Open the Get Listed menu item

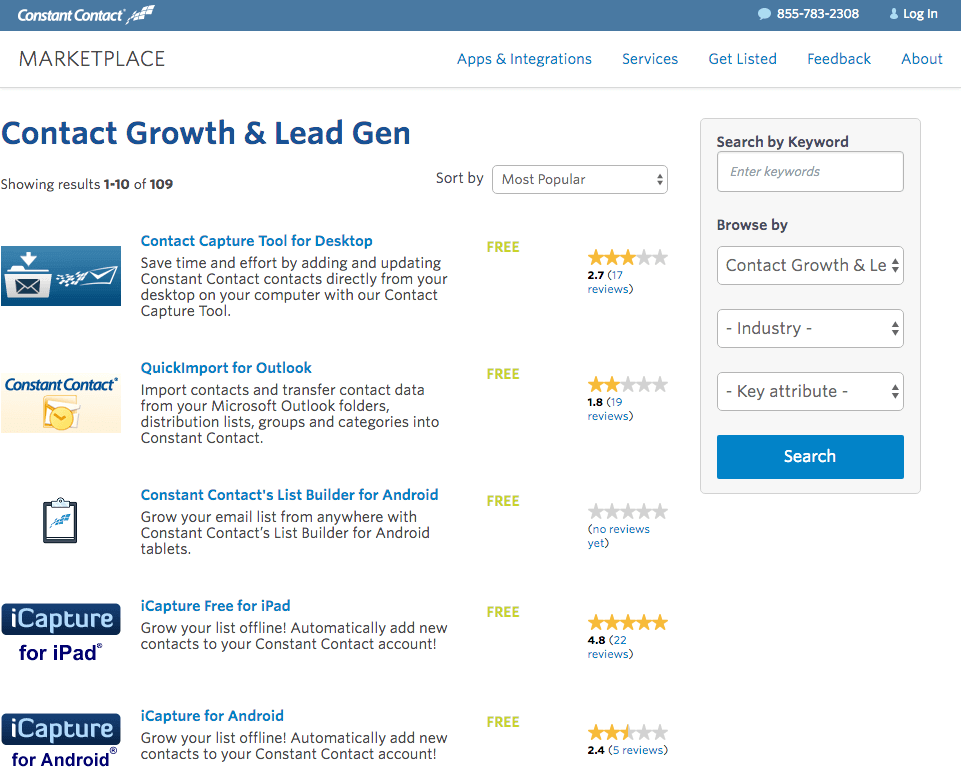pos(742,59)
